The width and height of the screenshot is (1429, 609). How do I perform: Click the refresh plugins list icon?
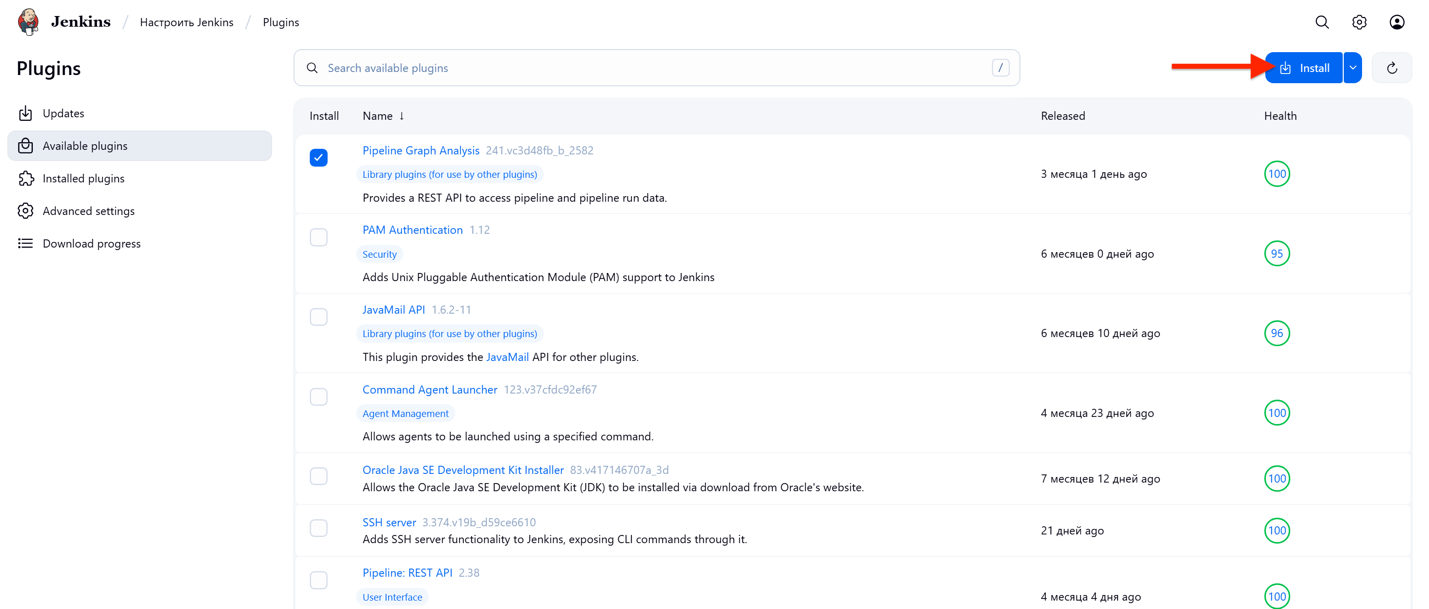[1391, 68]
